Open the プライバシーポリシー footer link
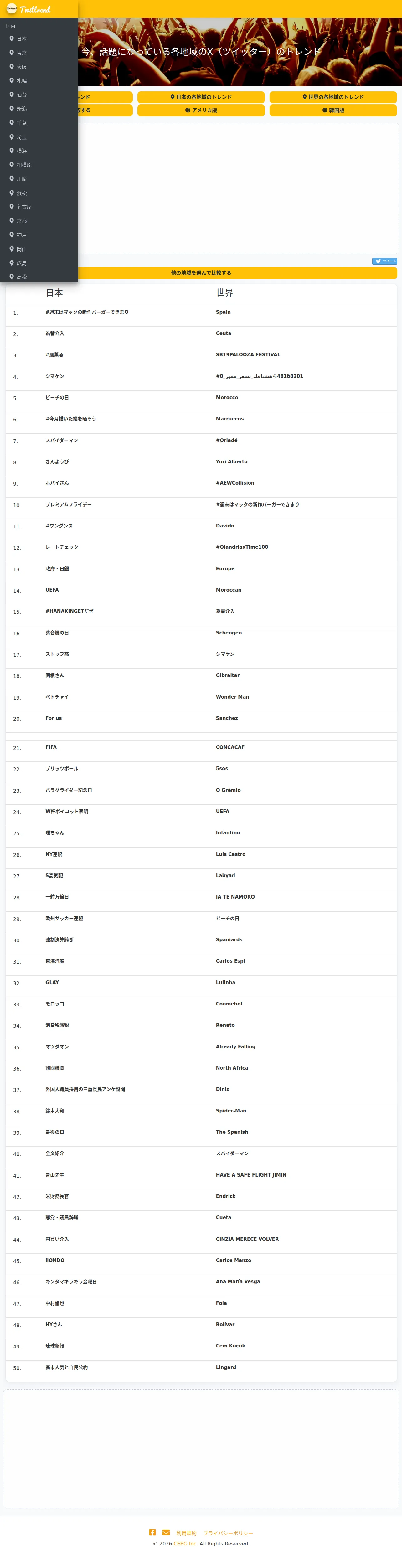The height and width of the screenshot is (1568, 402). (x=228, y=1533)
